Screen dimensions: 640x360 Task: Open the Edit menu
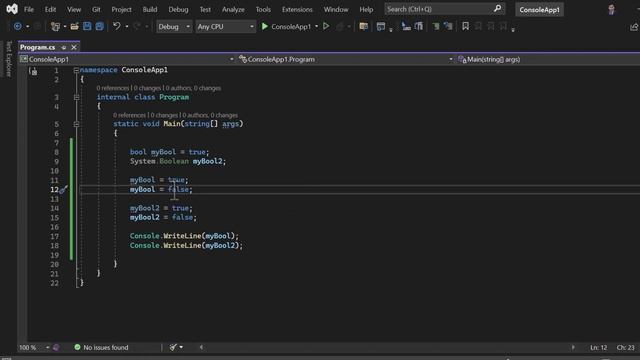point(51,9)
